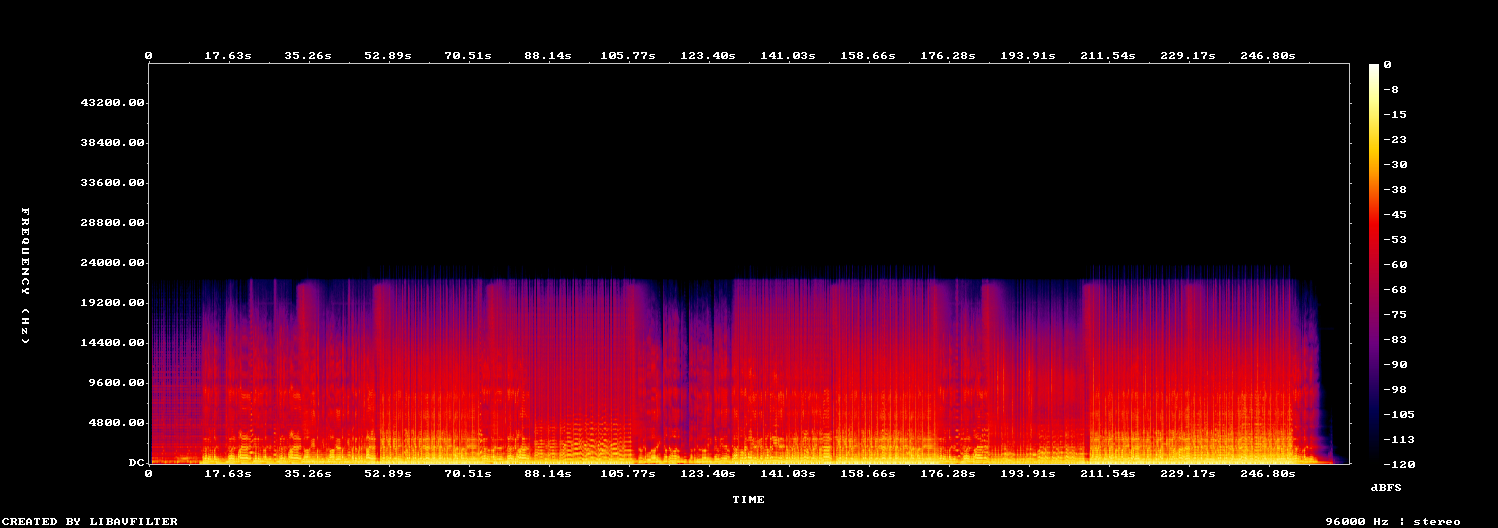Image resolution: width=1498 pixels, height=528 pixels.
Task: Click the 88.14s marker on top axis
Action: [x=548, y=56]
